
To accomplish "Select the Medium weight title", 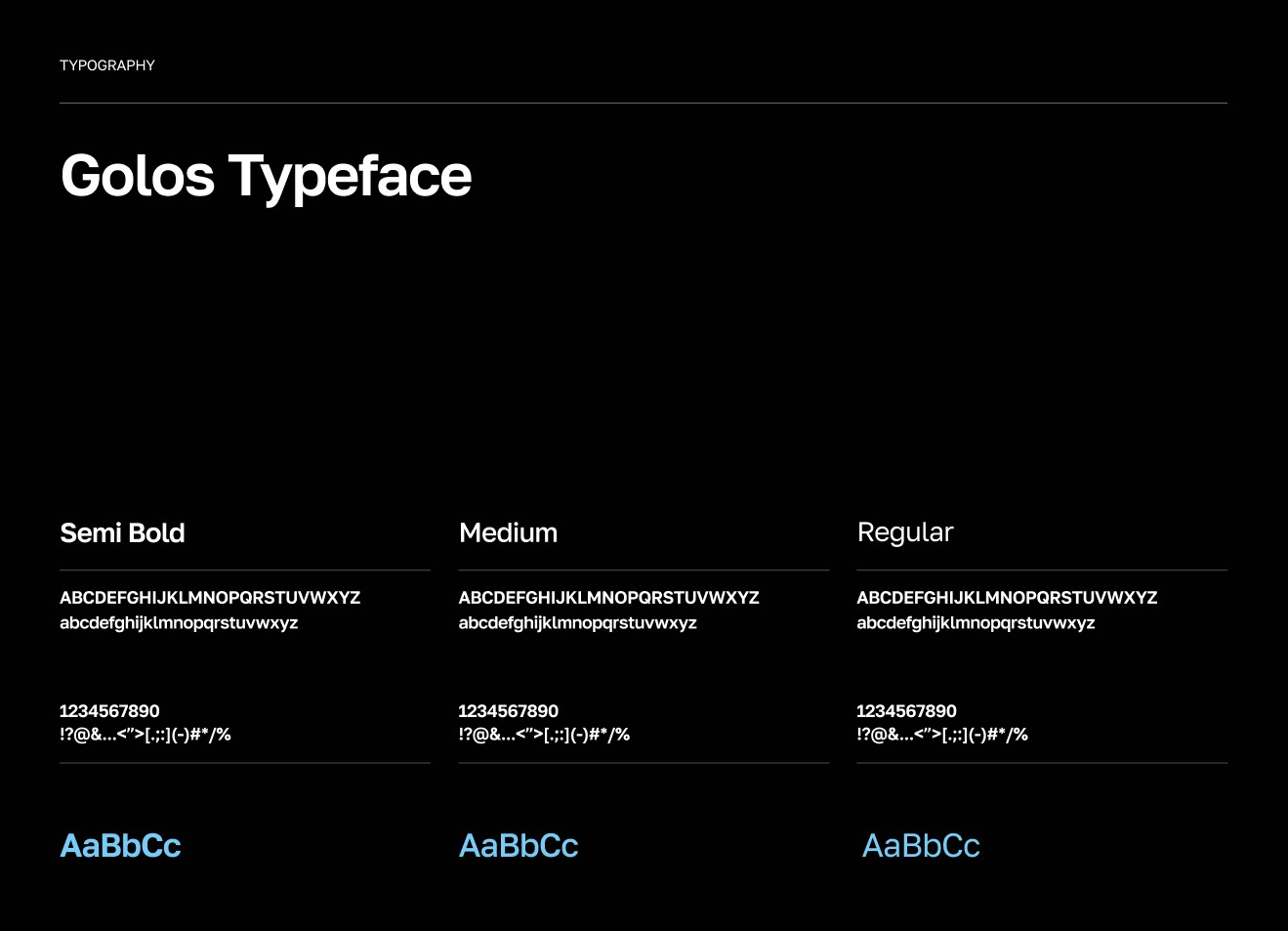I will pyautogui.click(x=508, y=533).
